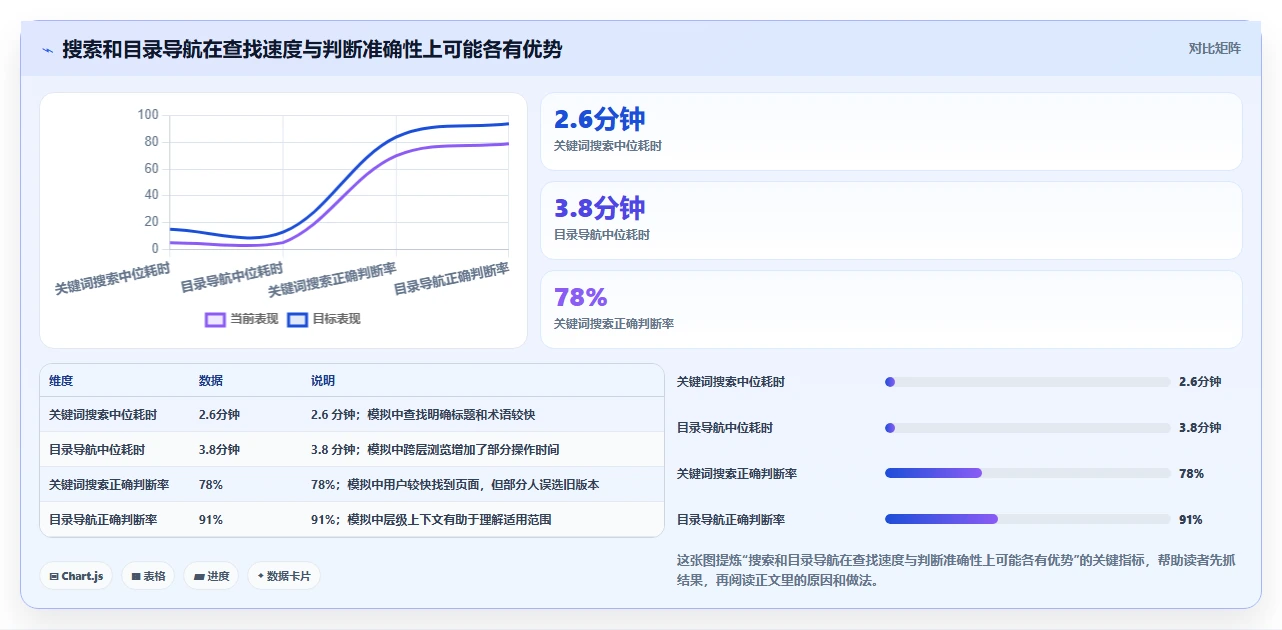Click the 对比矩阵 label in header

coord(1214,48)
